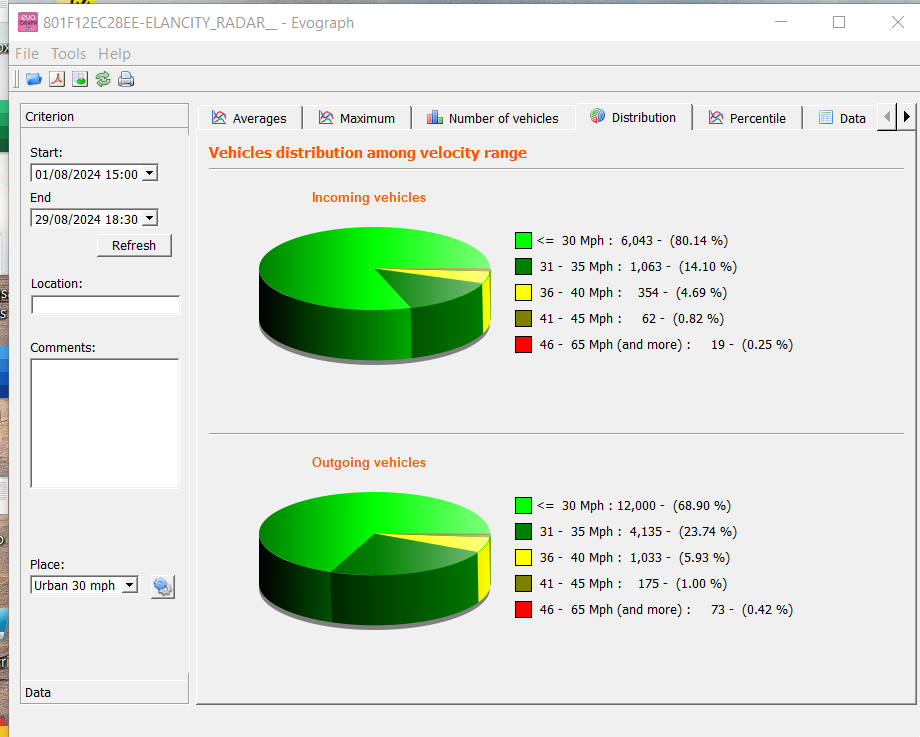Open the File menu
Viewport: 920px width, 737px height.
tap(27, 53)
